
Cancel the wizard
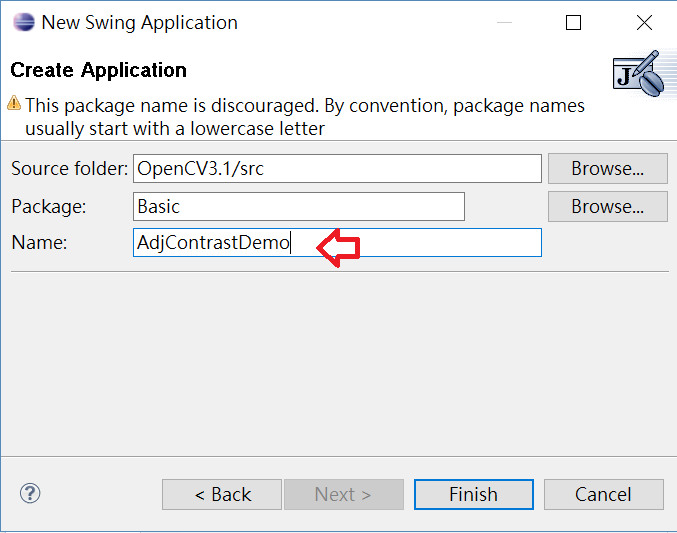(x=604, y=494)
